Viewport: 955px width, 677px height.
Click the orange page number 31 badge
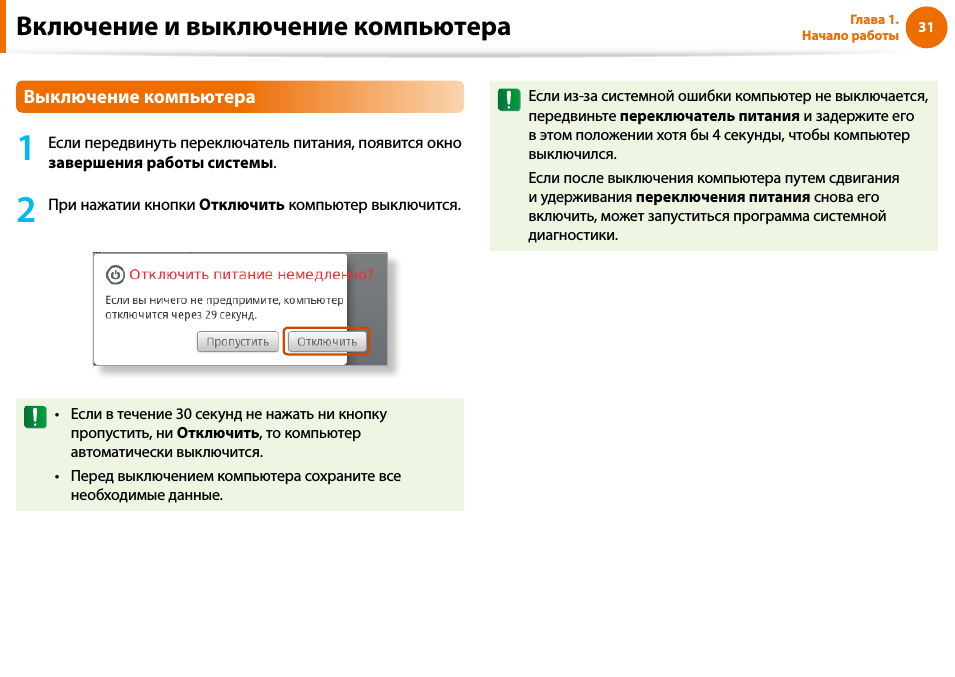click(x=925, y=28)
